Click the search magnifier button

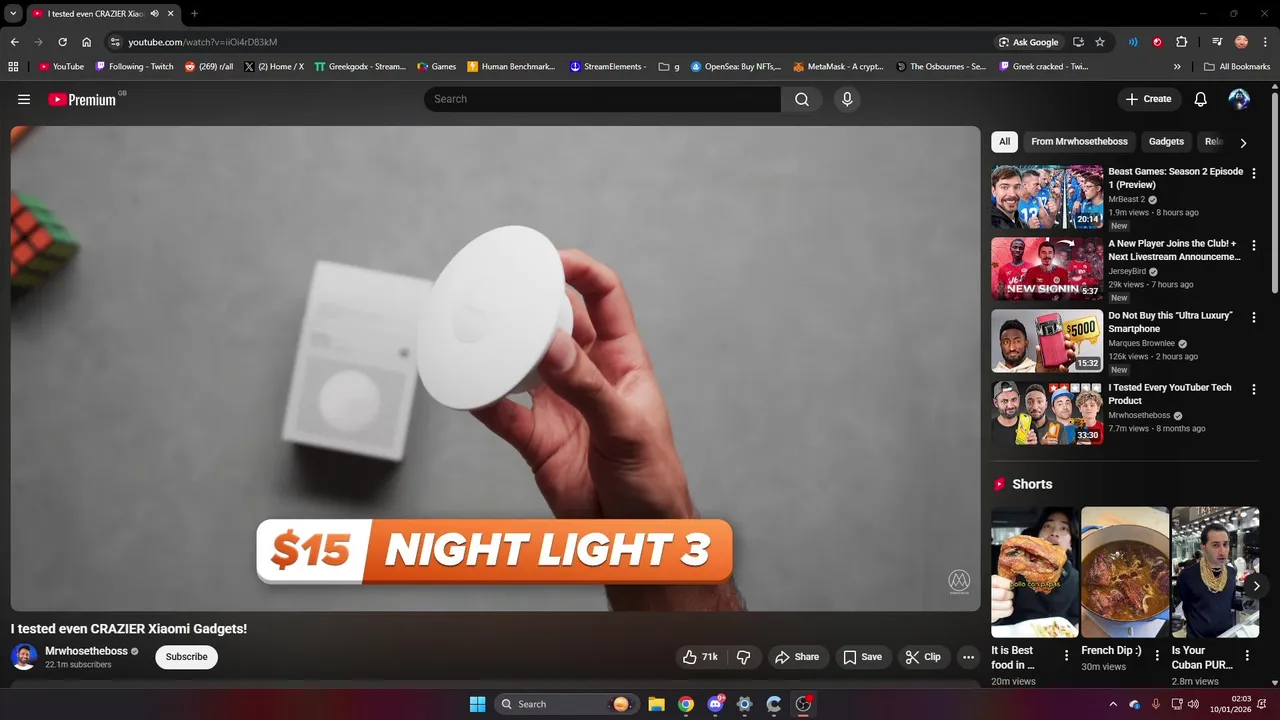(x=802, y=99)
